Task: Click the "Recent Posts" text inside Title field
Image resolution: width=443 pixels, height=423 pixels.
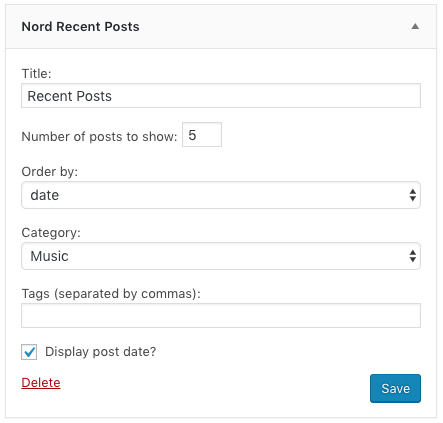Action: point(69,96)
